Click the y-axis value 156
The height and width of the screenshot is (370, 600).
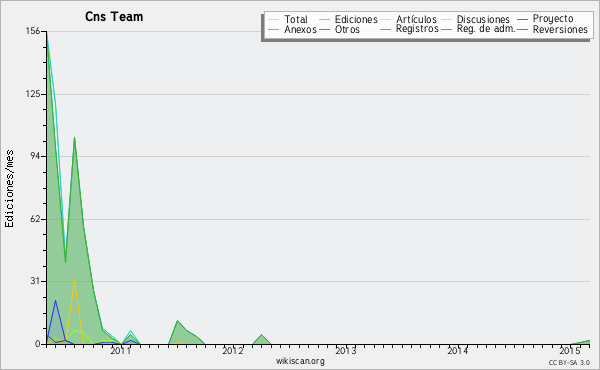(33, 31)
